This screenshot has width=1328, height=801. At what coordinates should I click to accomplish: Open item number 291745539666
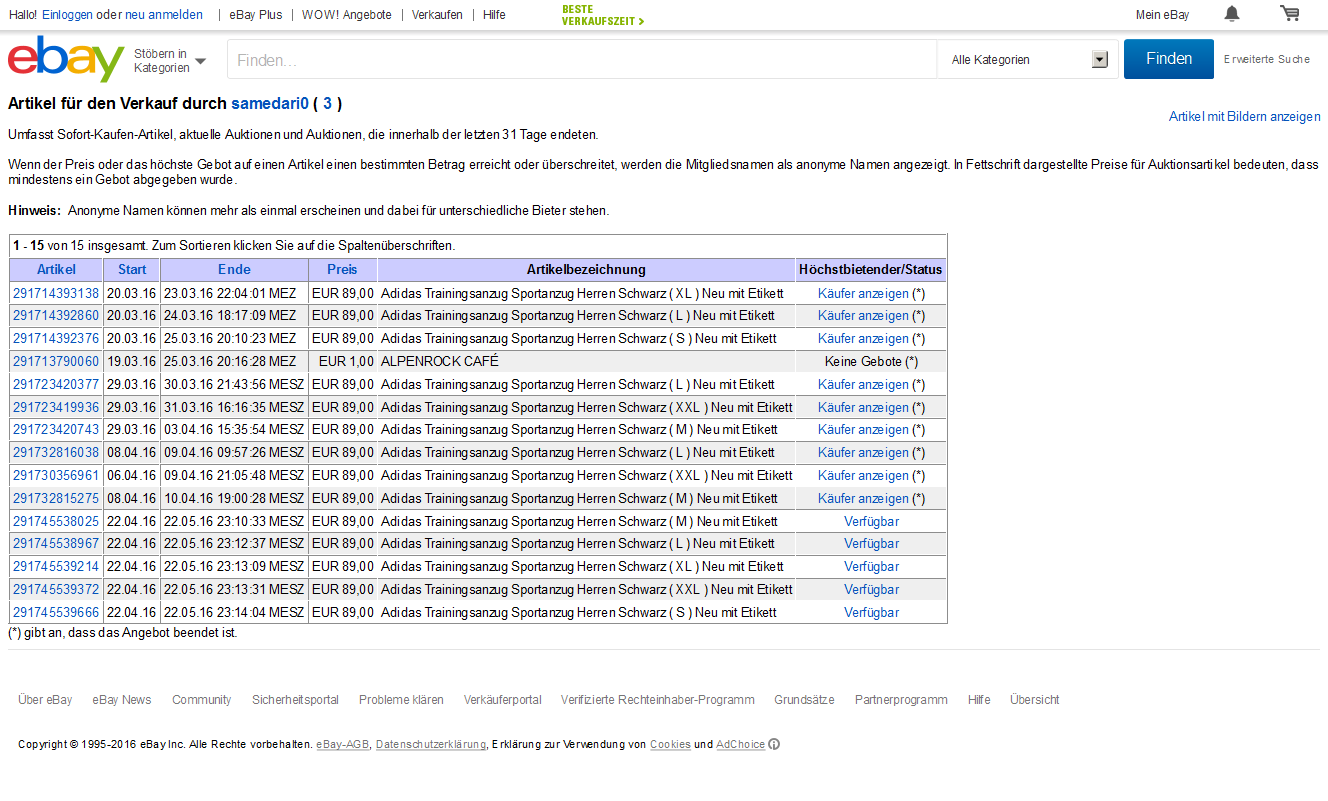tap(56, 612)
